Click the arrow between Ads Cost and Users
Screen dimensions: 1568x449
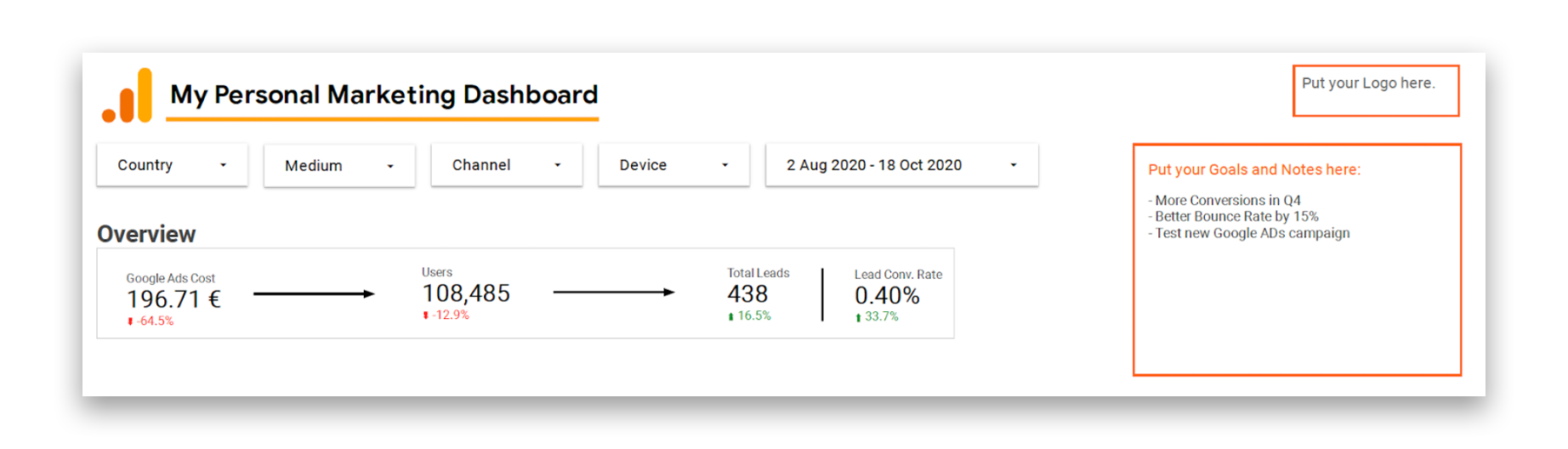pyautogui.click(x=314, y=294)
